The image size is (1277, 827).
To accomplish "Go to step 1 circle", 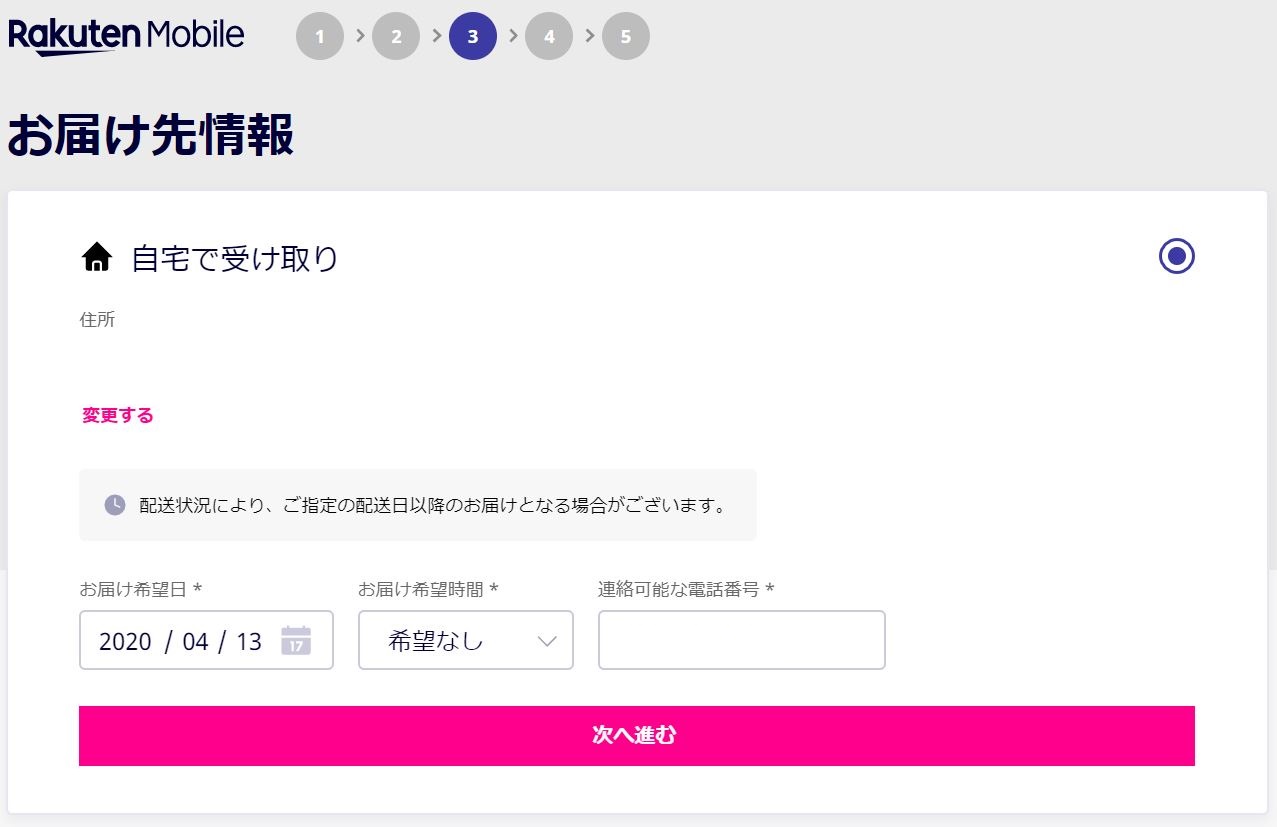I will (320, 37).
